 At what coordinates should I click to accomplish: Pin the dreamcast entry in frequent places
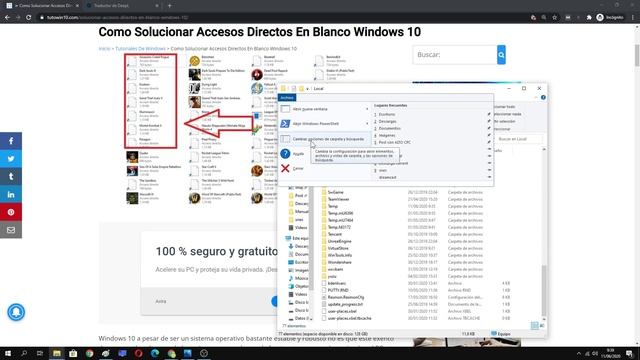pyautogui.click(x=489, y=177)
